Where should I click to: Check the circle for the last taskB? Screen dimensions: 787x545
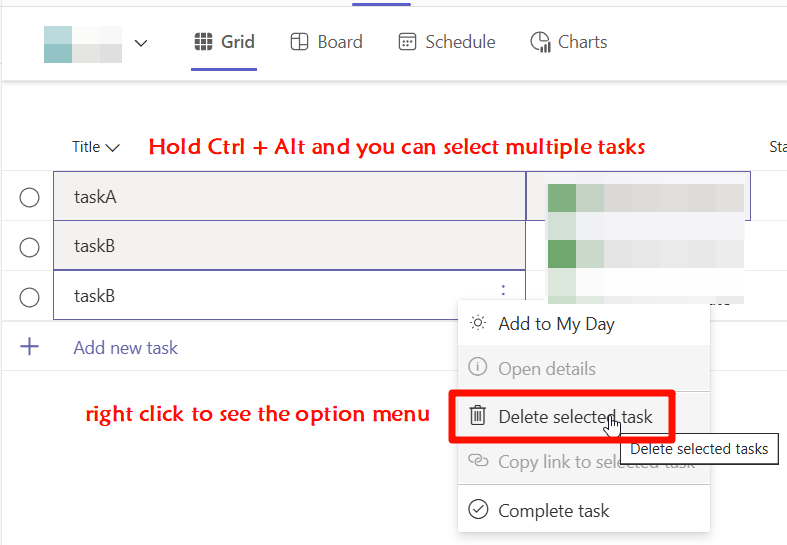[30, 298]
